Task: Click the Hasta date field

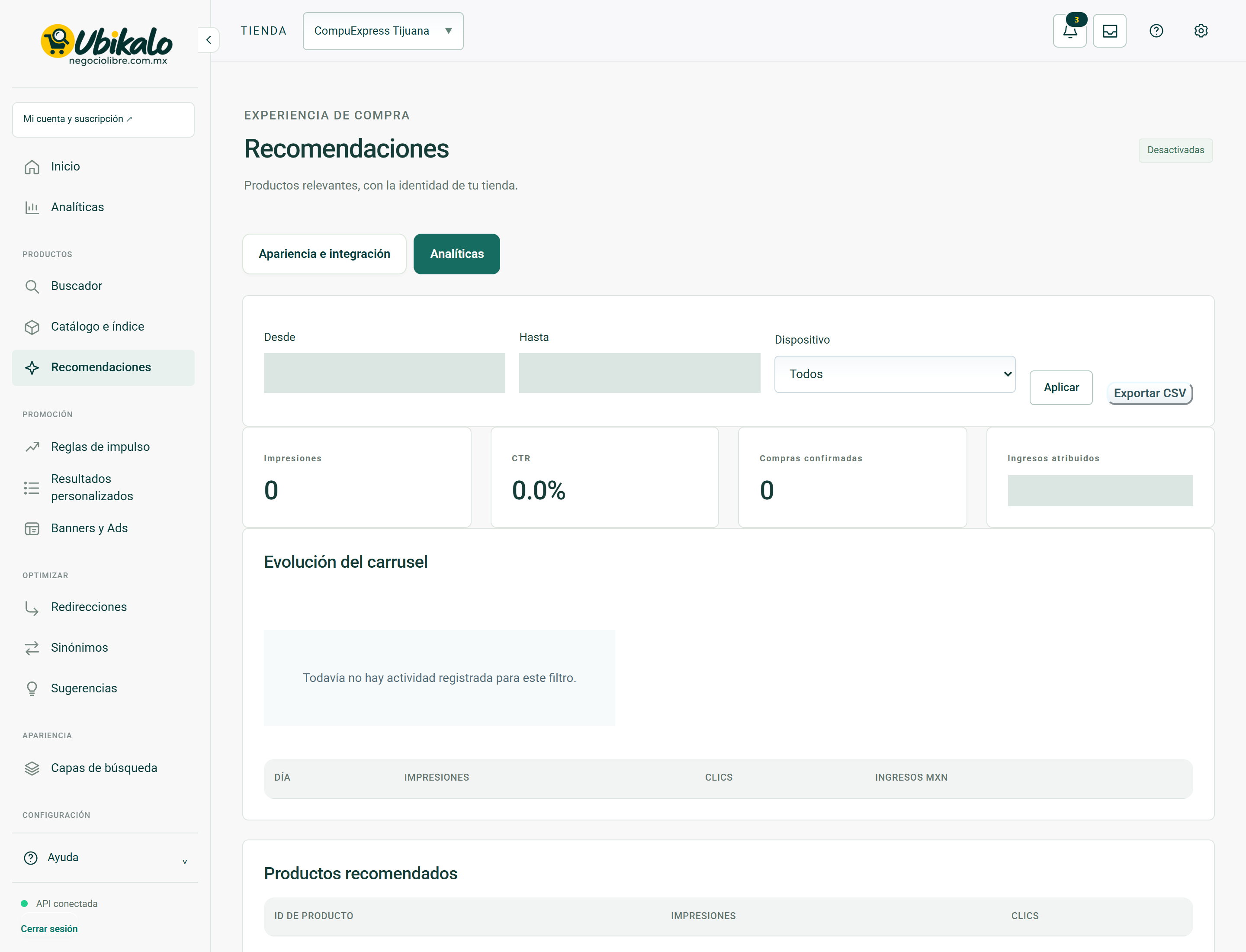Action: [x=640, y=373]
